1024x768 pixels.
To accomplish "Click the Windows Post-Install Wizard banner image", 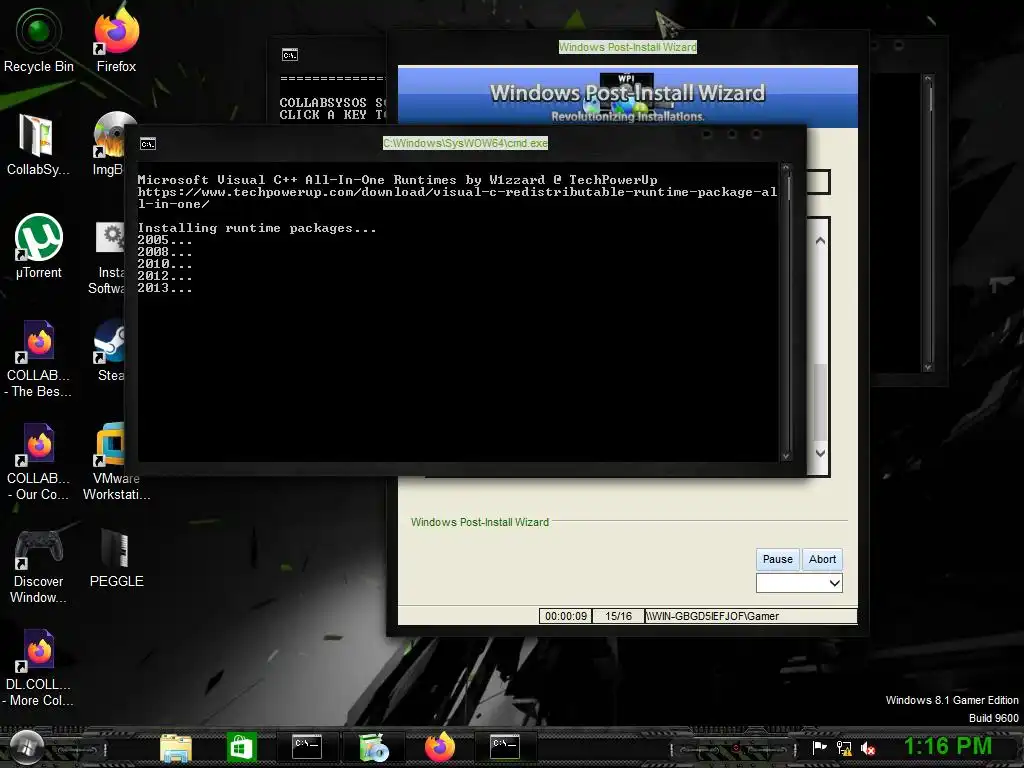I will click(x=628, y=97).
